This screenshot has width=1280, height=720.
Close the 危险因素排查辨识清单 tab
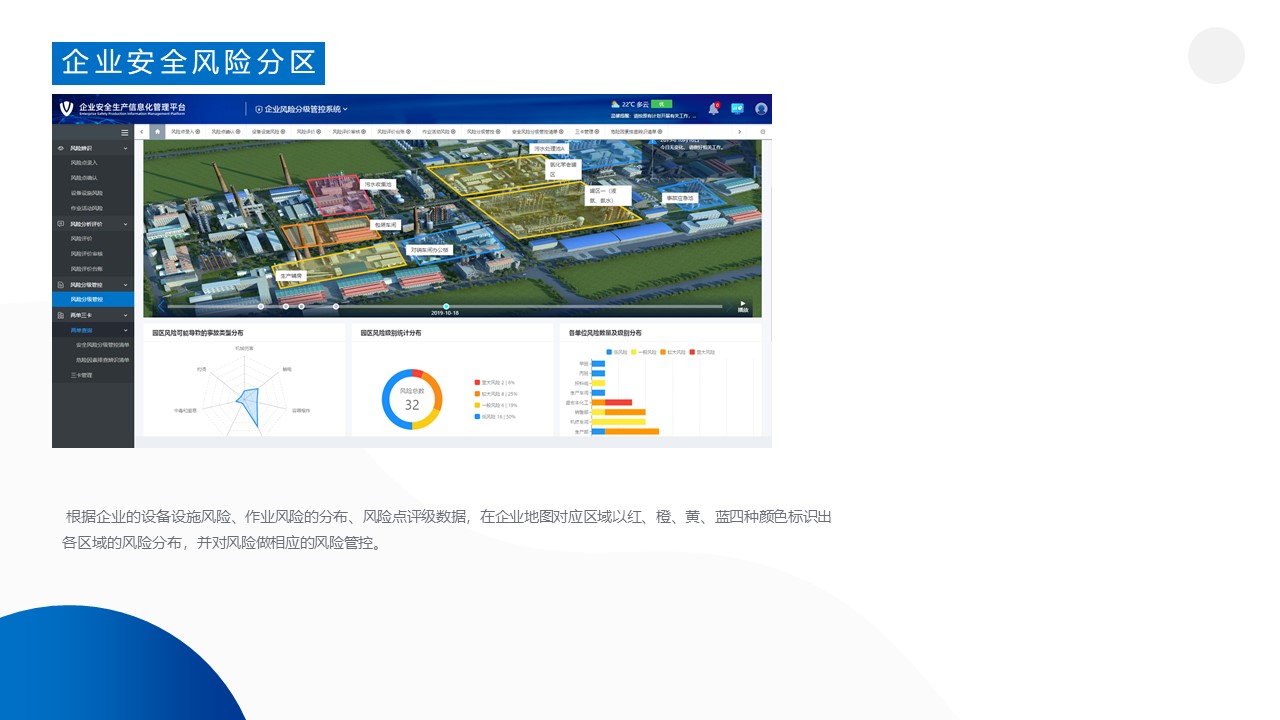660,131
